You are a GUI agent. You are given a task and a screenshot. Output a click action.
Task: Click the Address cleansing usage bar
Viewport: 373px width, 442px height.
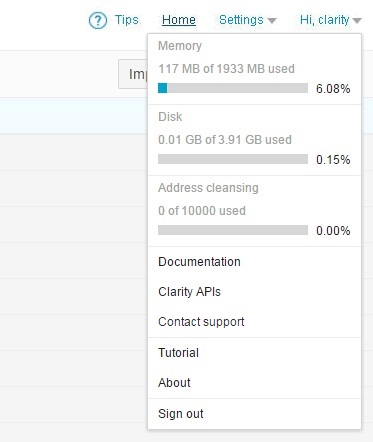pyautogui.click(x=233, y=230)
